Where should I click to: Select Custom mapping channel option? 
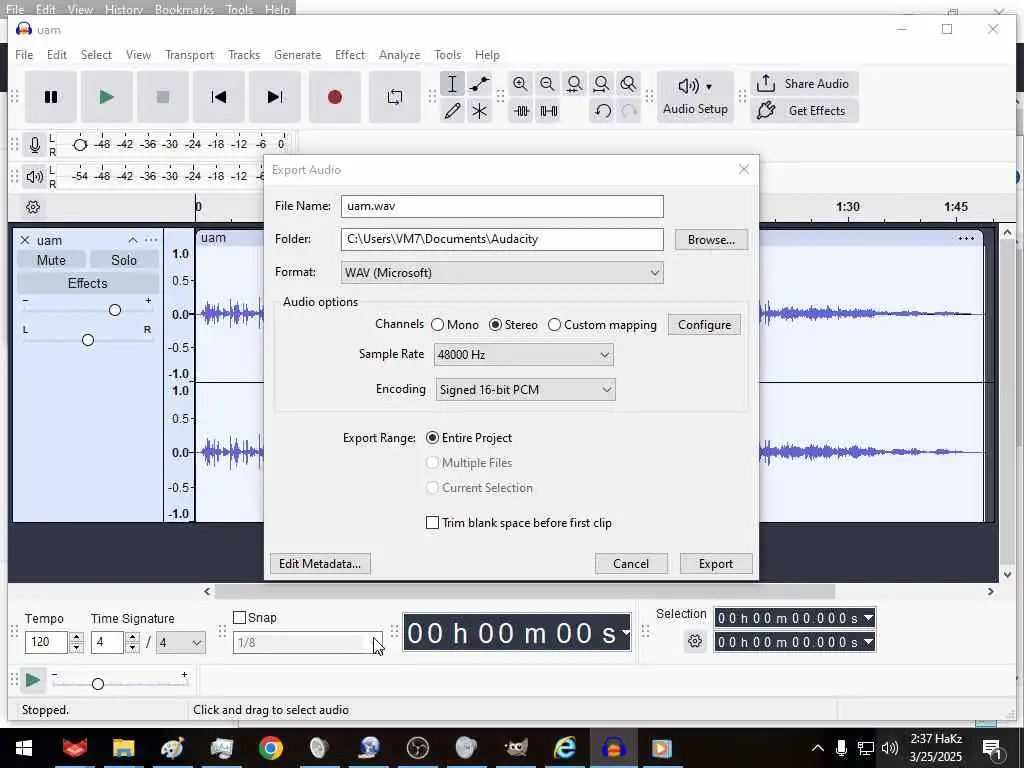click(602, 325)
